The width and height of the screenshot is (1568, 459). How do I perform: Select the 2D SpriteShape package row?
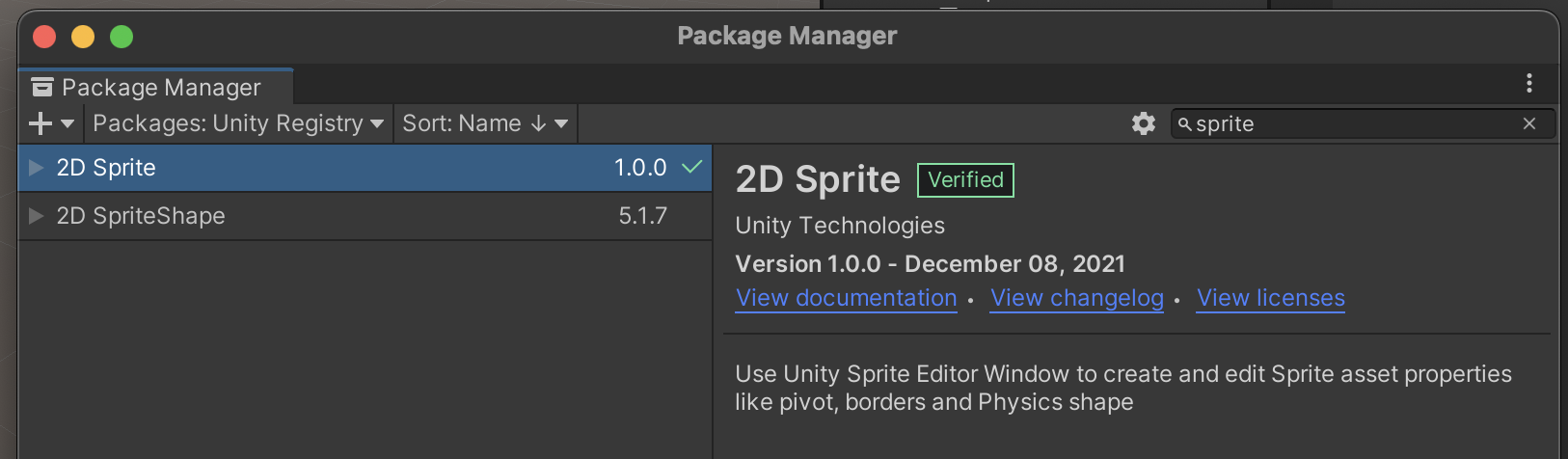365,216
